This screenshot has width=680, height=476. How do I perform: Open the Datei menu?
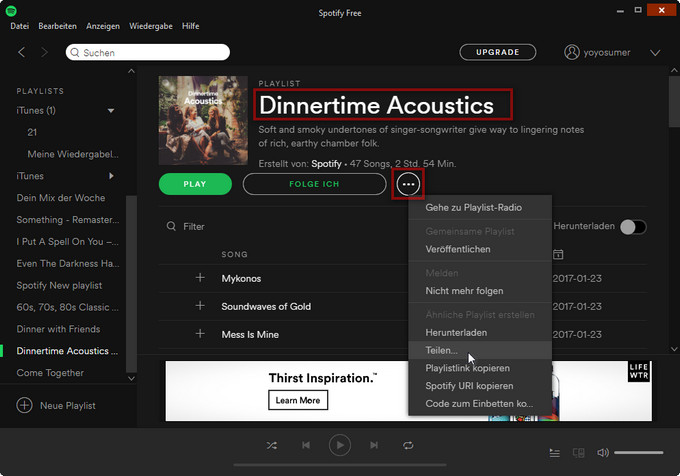(20, 26)
